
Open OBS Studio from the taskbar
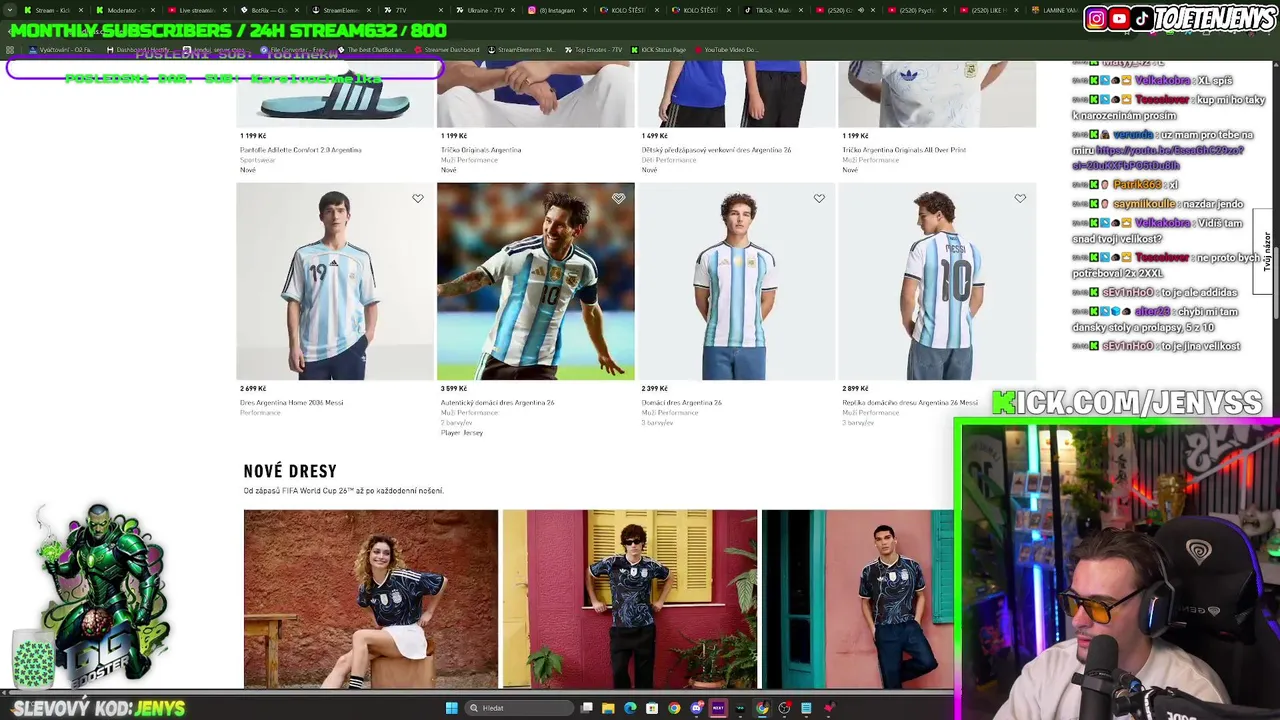(x=784, y=708)
